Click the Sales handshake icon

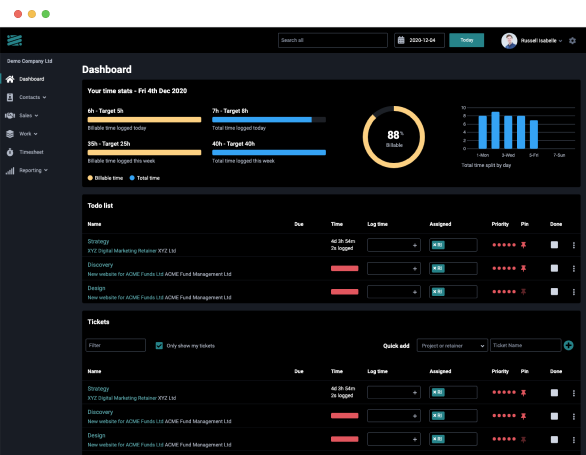click(x=10, y=116)
